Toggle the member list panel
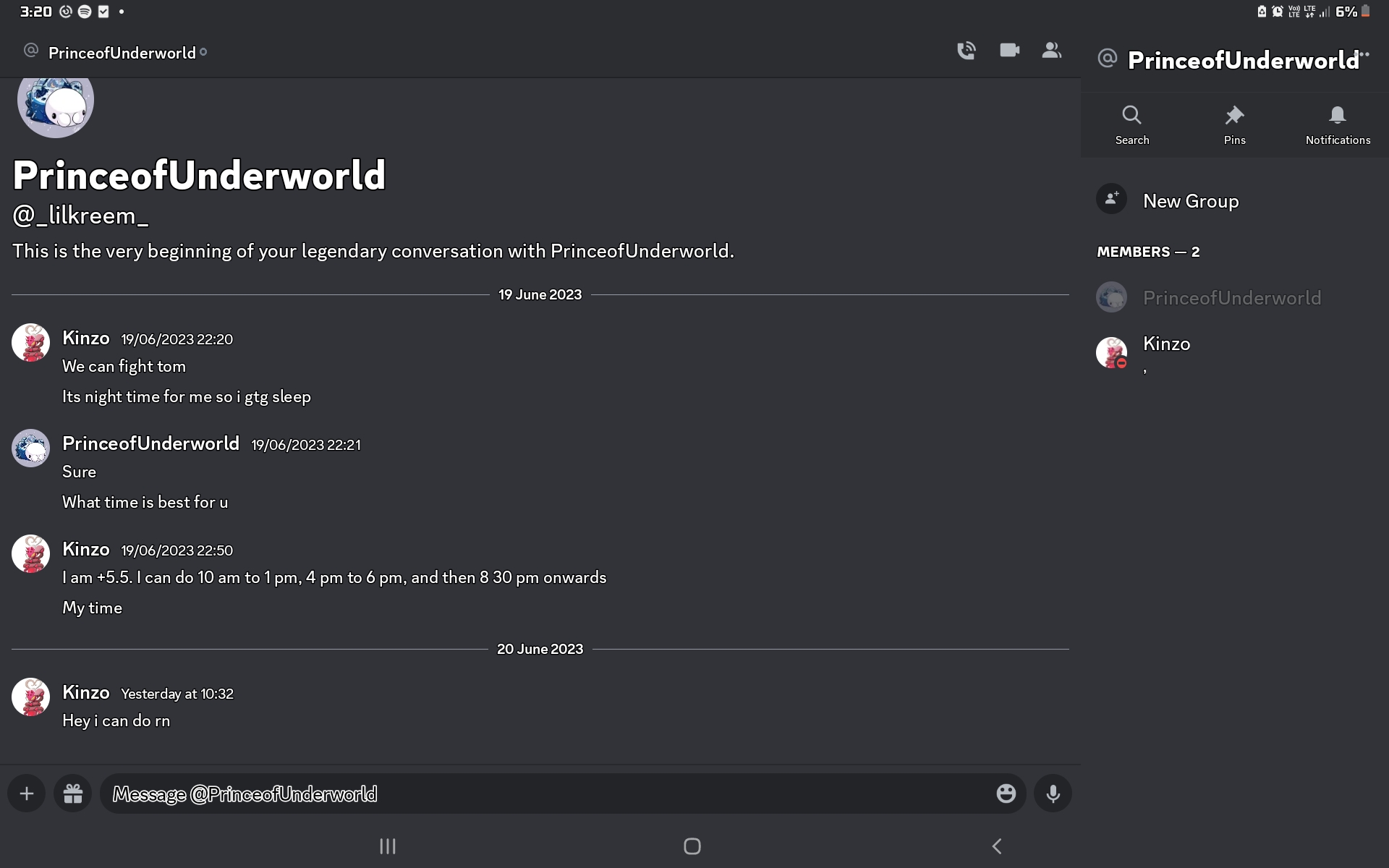 1051,50
